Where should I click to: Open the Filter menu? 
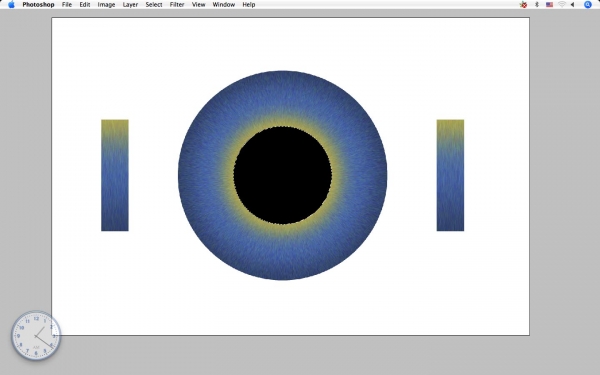tap(177, 5)
